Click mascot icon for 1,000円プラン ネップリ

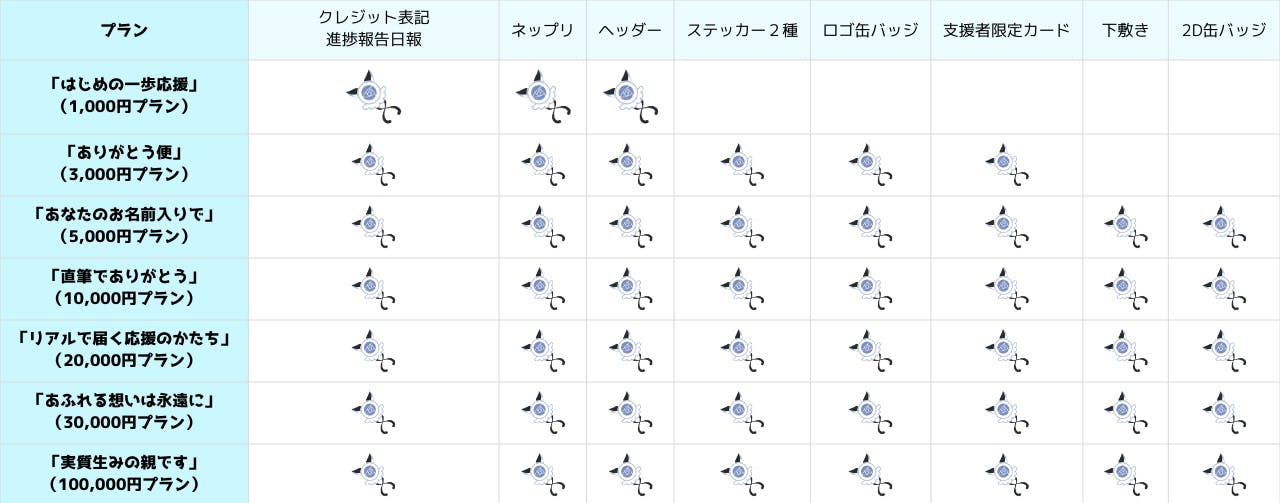coord(542,97)
